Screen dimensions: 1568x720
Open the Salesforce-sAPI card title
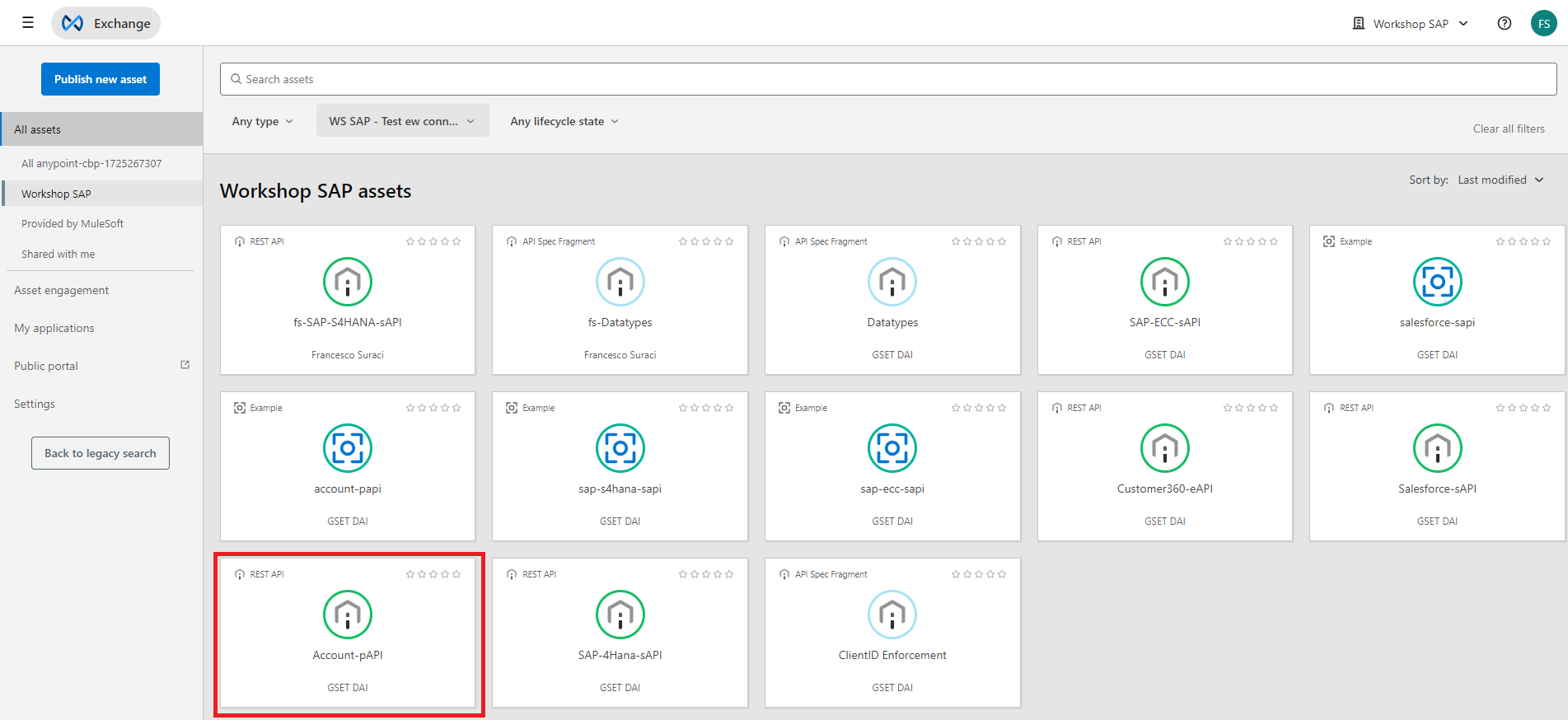pyautogui.click(x=1438, y=489)
